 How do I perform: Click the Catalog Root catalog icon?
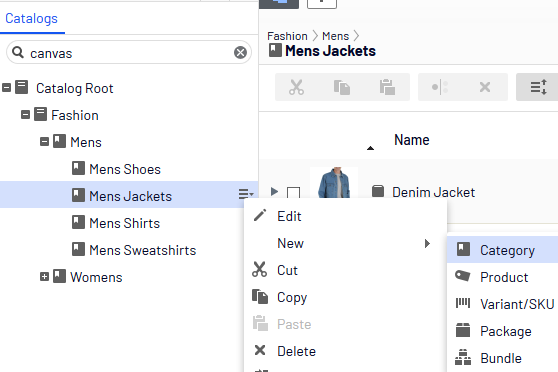[22, 87]
